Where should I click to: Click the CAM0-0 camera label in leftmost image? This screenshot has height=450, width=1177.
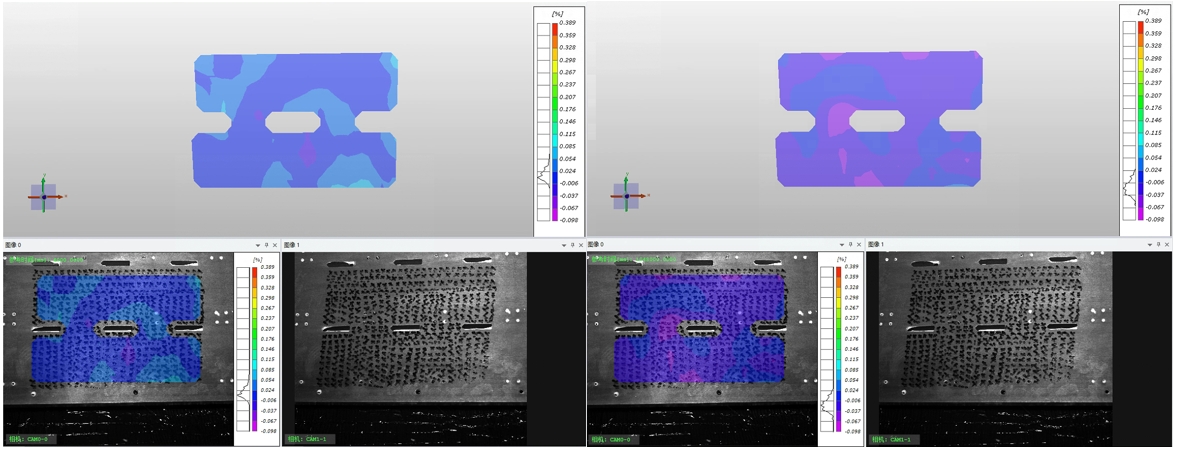pos(27,439)
